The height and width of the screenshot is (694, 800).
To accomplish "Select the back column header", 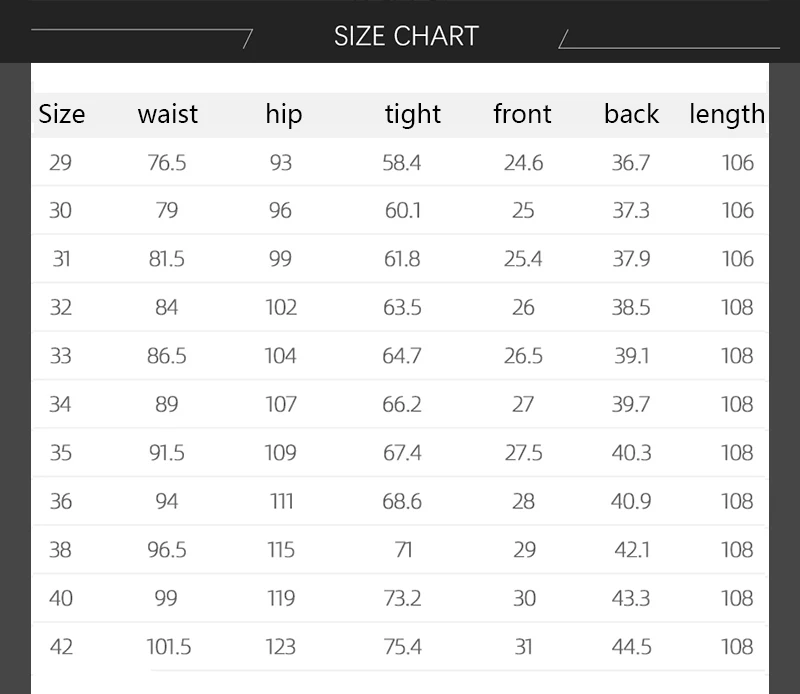I will [632, 114].
